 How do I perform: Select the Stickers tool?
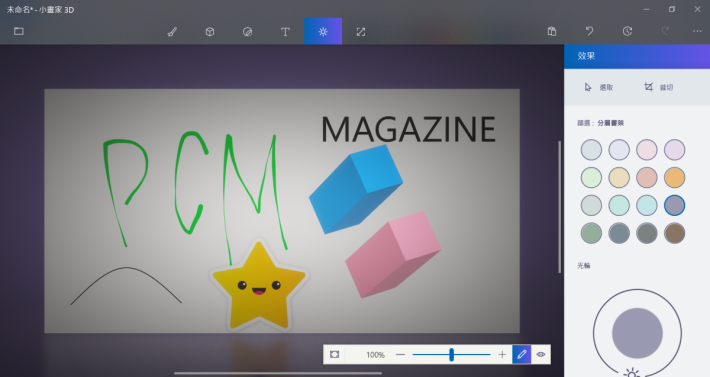247,32
